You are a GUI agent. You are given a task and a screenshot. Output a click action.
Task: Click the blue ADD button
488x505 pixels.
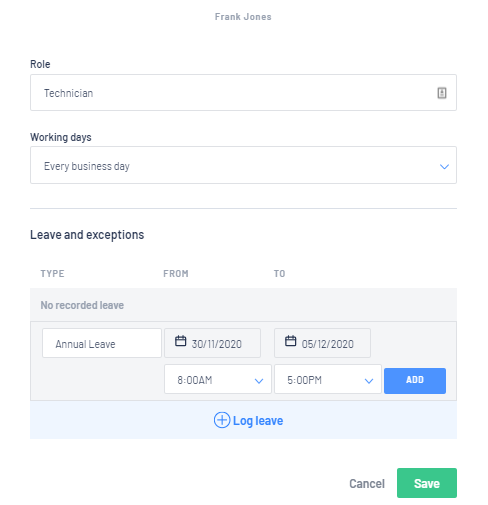(x=415, y=381)
